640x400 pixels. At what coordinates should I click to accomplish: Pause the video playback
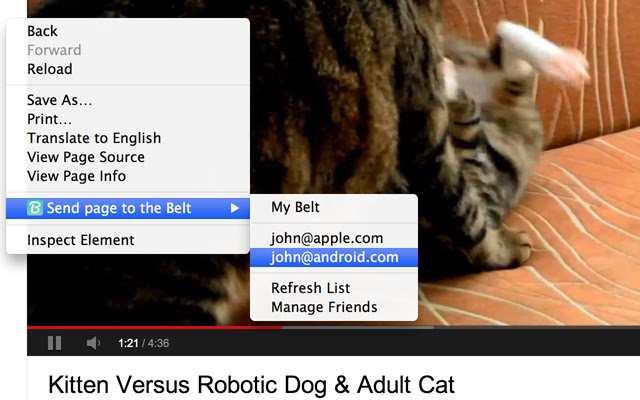point(54,343)
